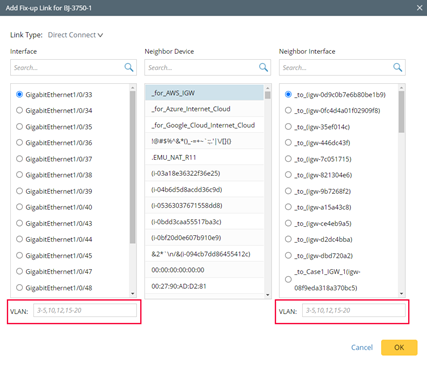Select GigabitEthernet1/0/36 radio button
Image resolution: width=427 pixels, height=365 pixels.
[19, 143]
